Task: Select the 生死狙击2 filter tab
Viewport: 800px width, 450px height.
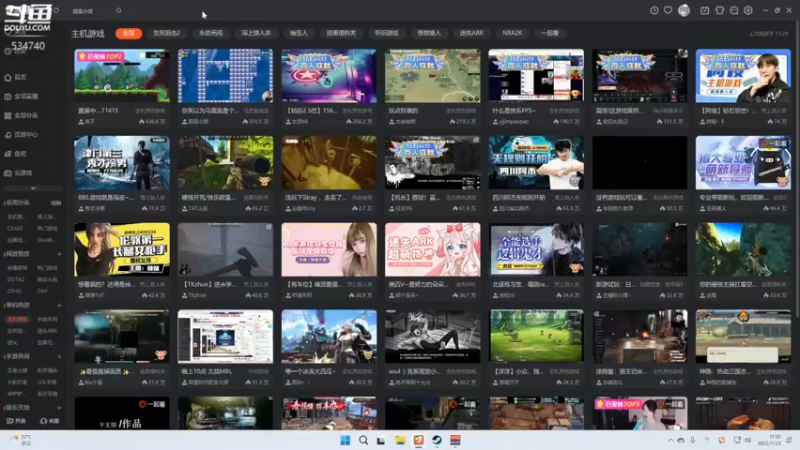Action: pos(167,33)
